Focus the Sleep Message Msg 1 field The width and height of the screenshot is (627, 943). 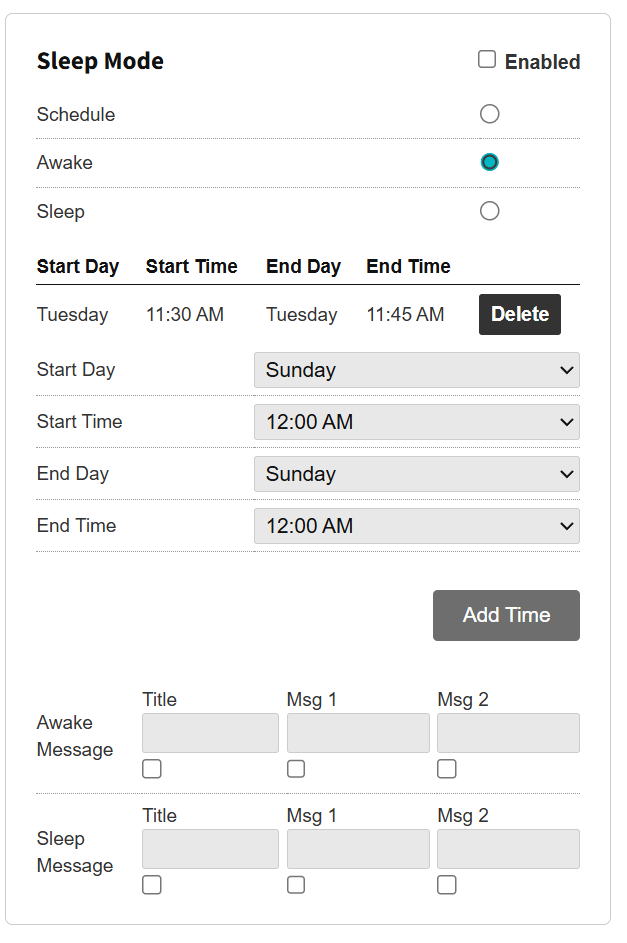[358, 849]
